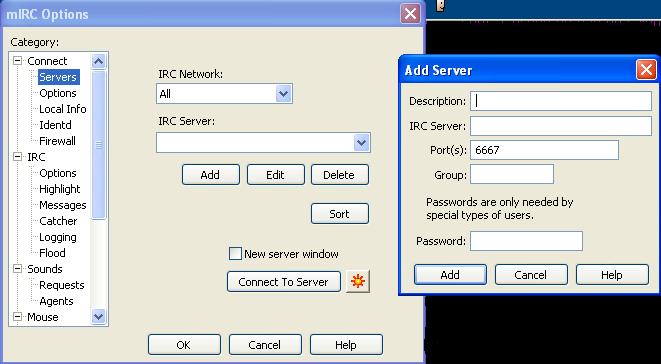Select Flood in the category tree
The width and height of the screenshot is (661, 364).
click(x=52, y=253)
